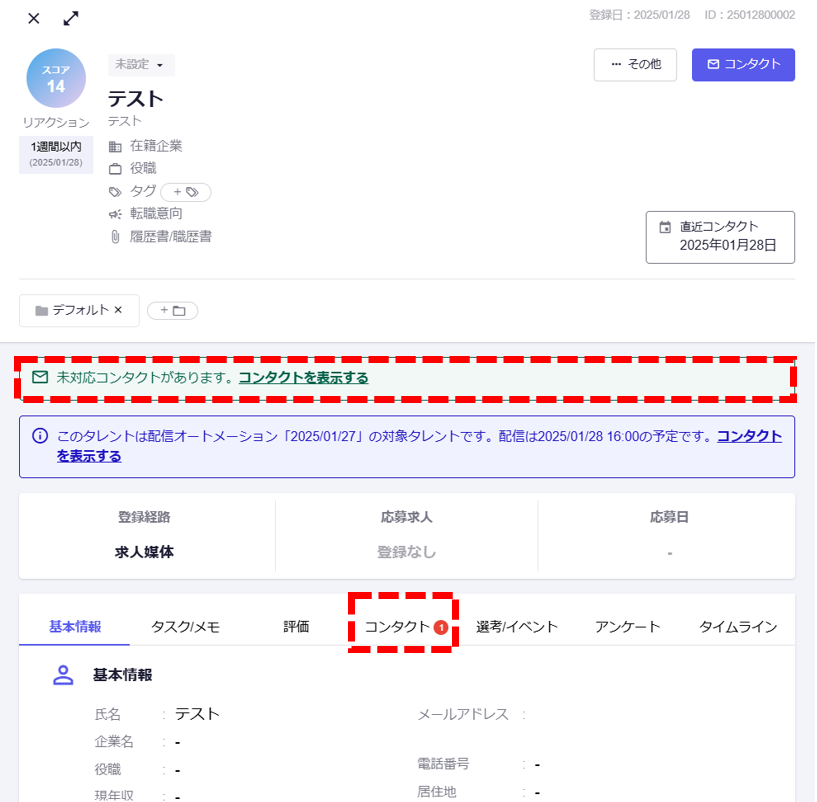This screenshot has height=802, width=817.
Task: Open the コンタクト tab with badge
Action: click(x=403, y=627)
